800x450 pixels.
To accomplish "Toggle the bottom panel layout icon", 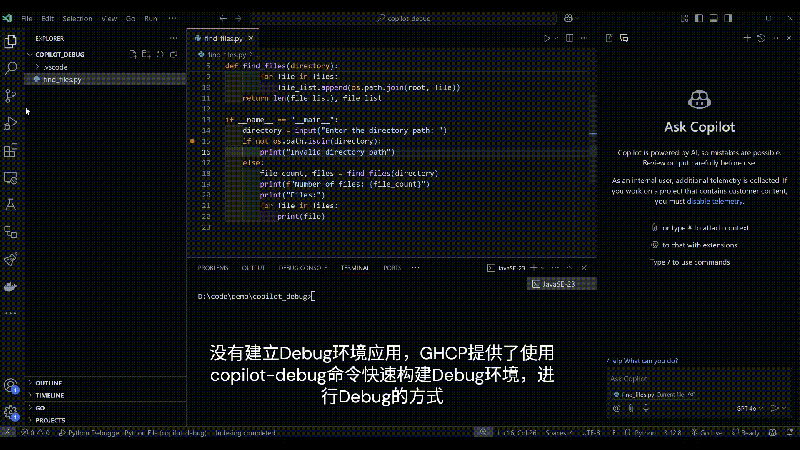I will (713, 18).
